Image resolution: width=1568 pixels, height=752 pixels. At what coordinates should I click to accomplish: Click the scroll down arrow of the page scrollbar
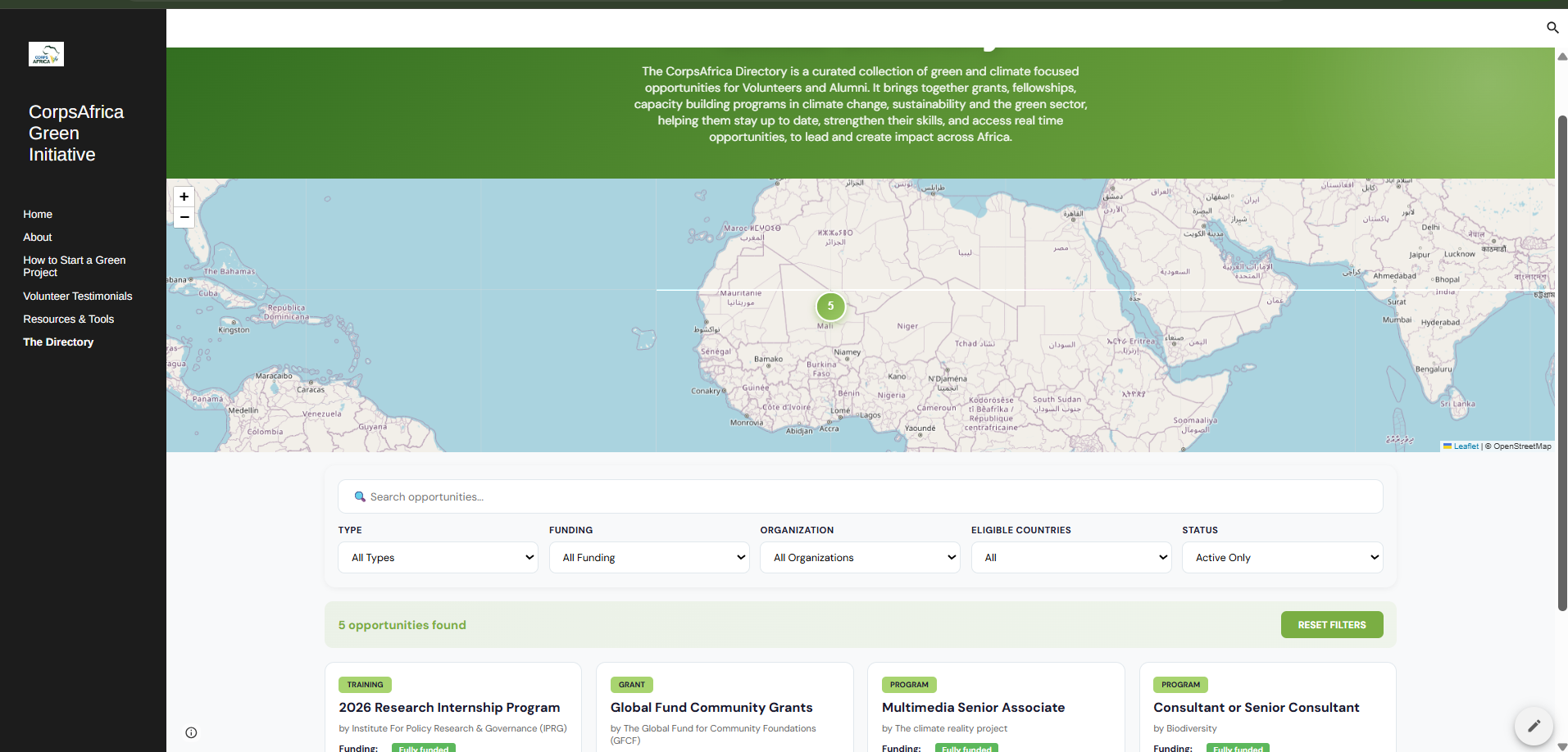1562,745
